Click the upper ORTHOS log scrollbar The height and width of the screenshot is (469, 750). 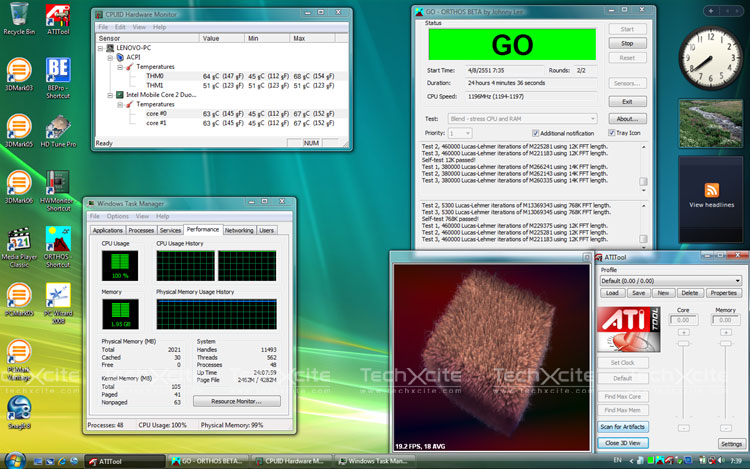click(x=643, y=168)
